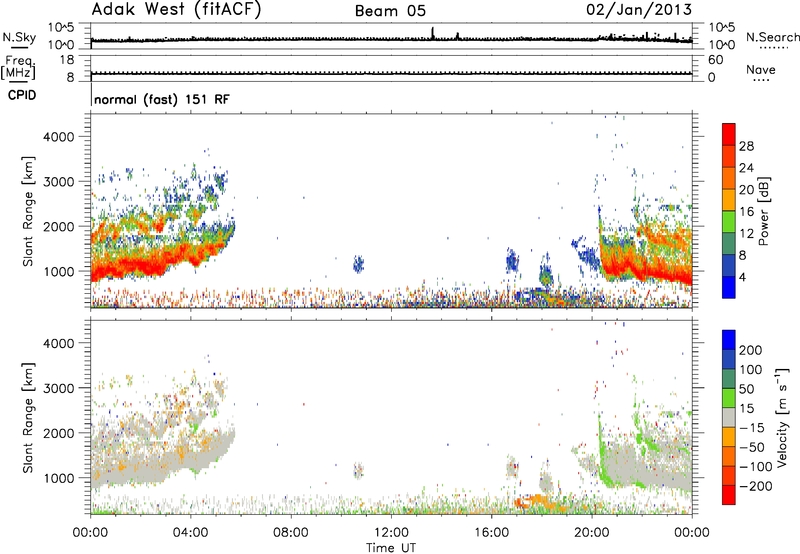Pick the bright blue top Velocity colorbar segment
The image size is (800, 554).
(x=729, y=340)
